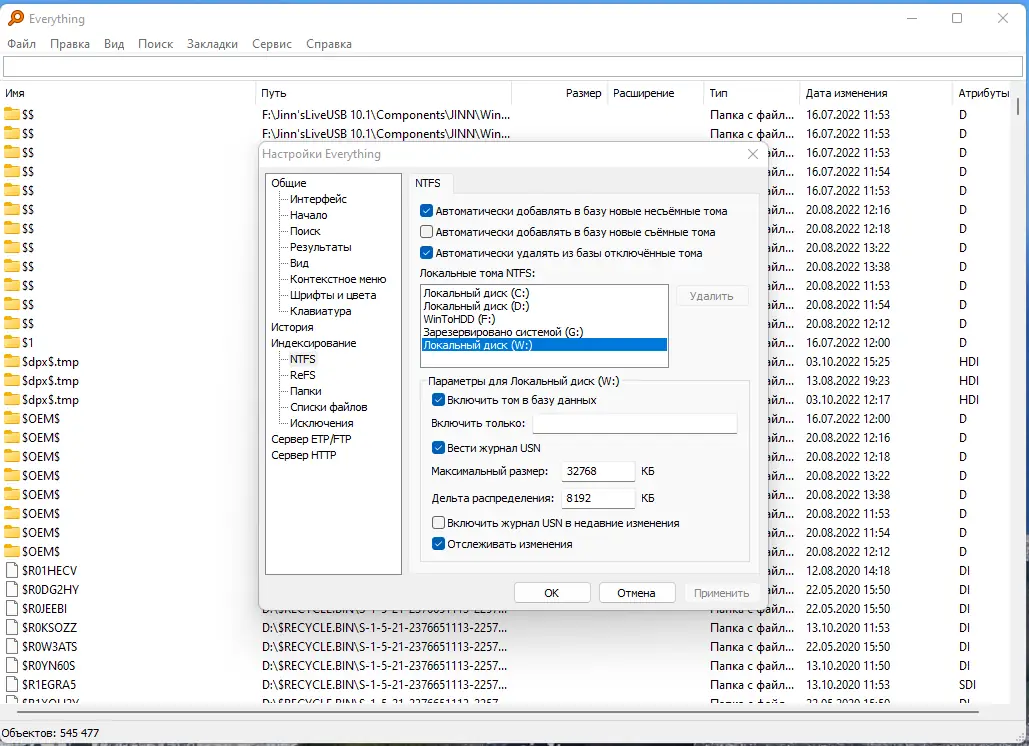Select ReFS in settings tree
The width and height of the screenshot is (1029, 746).
click(x=303, y=375)
